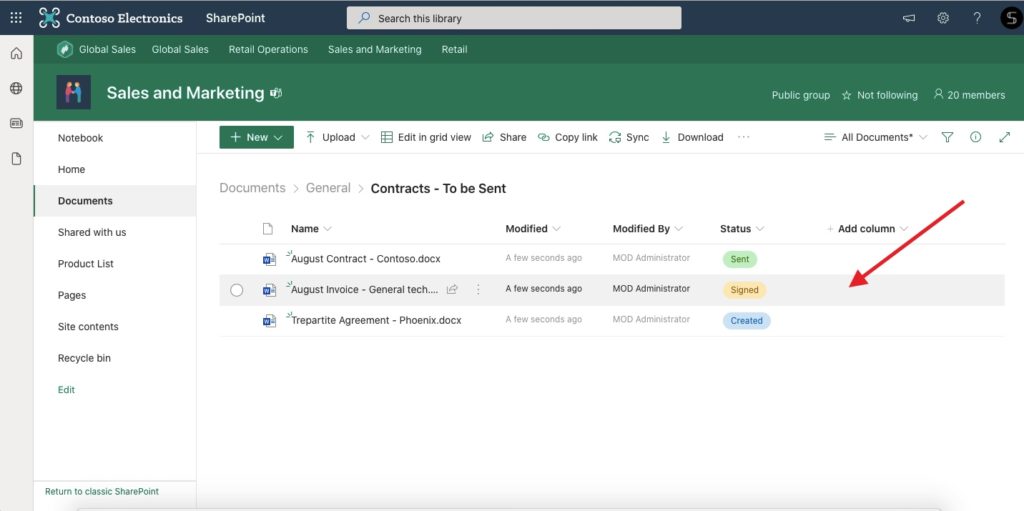Open the New button dropdown
1024x511 pixels.
pos(257,137)
